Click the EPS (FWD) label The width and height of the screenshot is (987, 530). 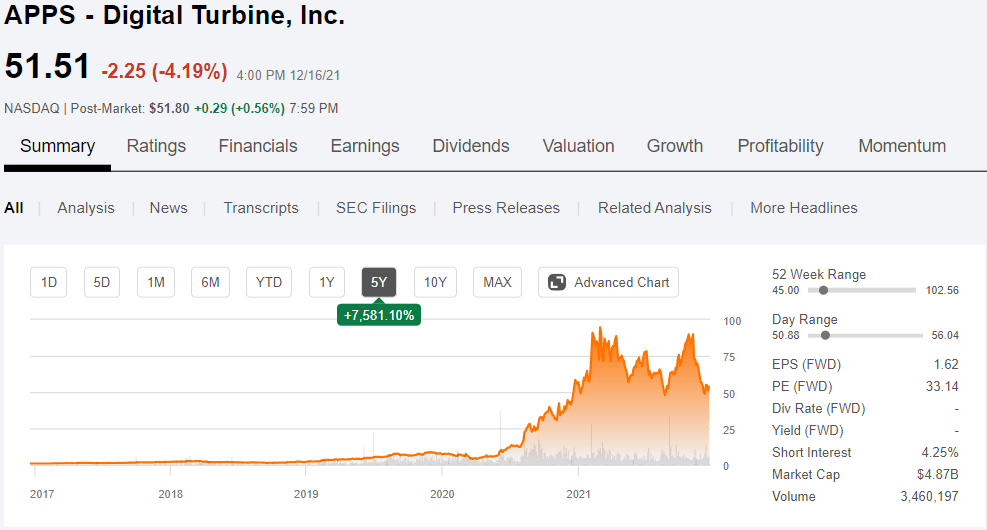[x=806, y=364]
